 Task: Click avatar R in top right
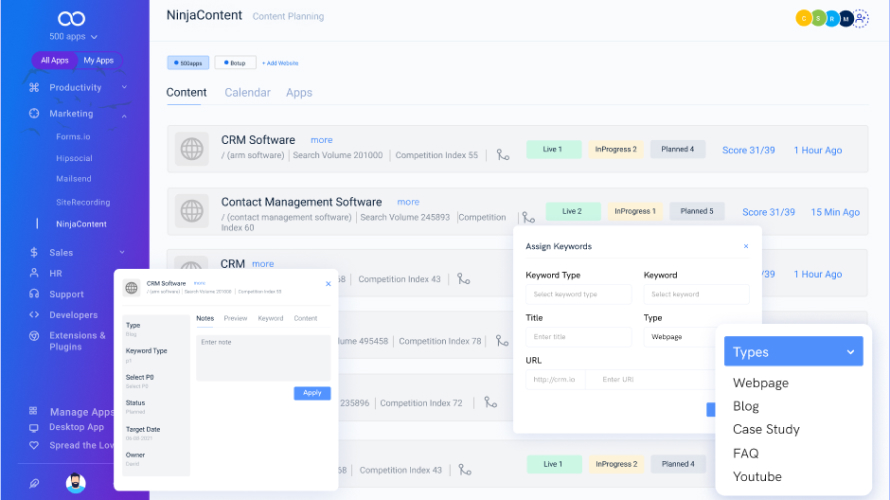[x=832, y=18]
